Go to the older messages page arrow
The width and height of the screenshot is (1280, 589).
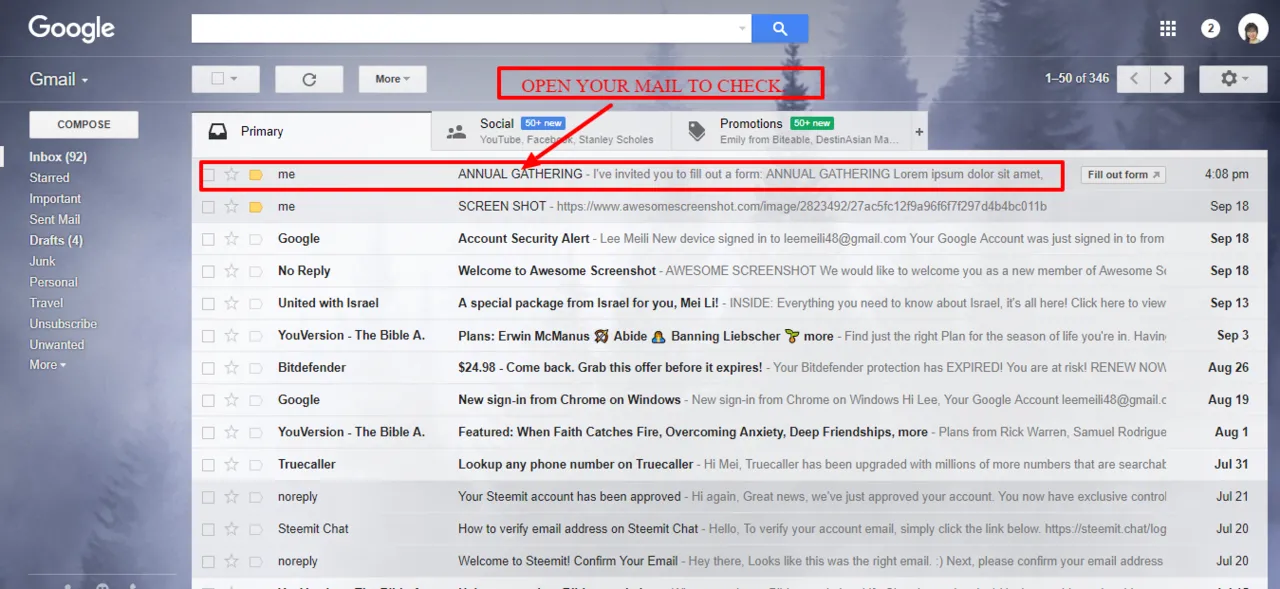1167,79
